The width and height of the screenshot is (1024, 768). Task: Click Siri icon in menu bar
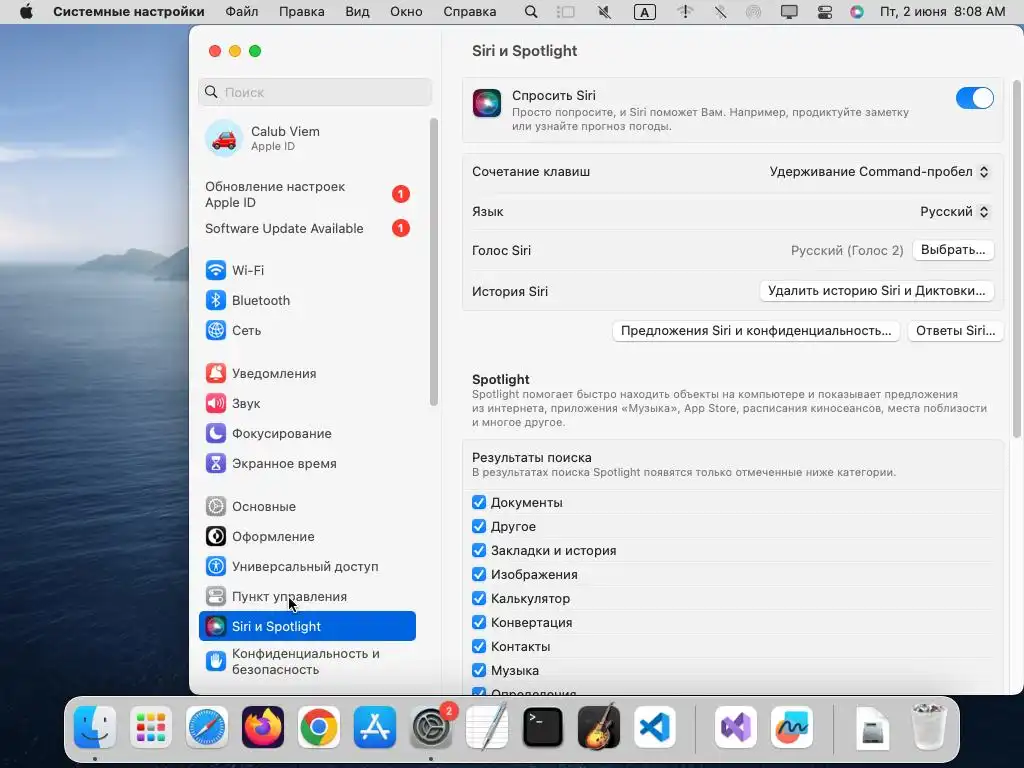pyautogui.click(x=857, y=12)
